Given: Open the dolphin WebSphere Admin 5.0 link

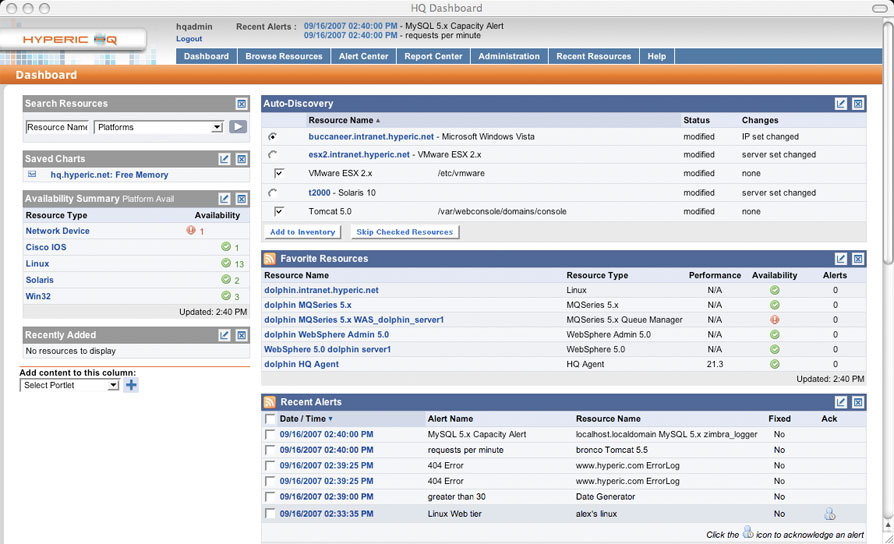Looking at the screenshot, I should point(327,335).
